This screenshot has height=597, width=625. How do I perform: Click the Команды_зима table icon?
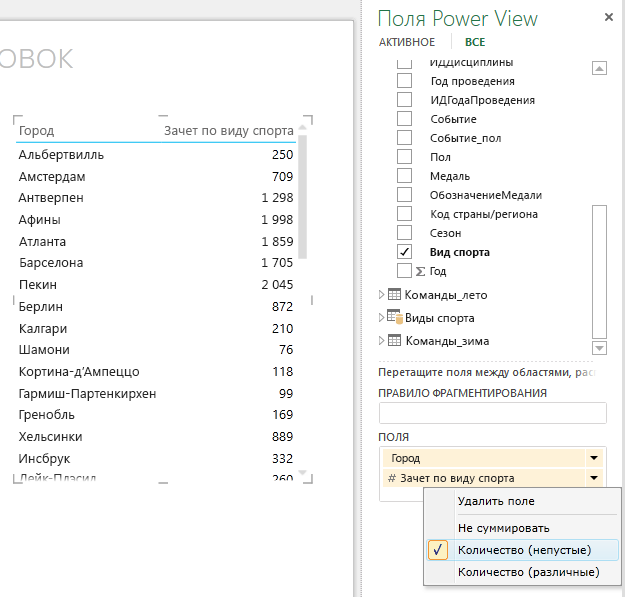(x=394, y=340)
